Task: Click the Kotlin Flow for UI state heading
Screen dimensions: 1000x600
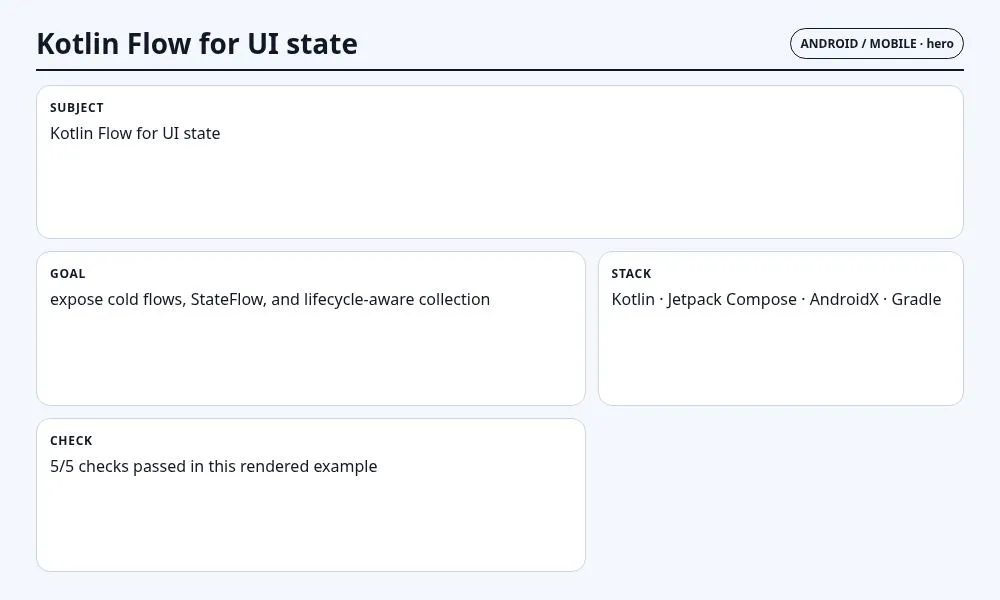Action: pos(197,44)
